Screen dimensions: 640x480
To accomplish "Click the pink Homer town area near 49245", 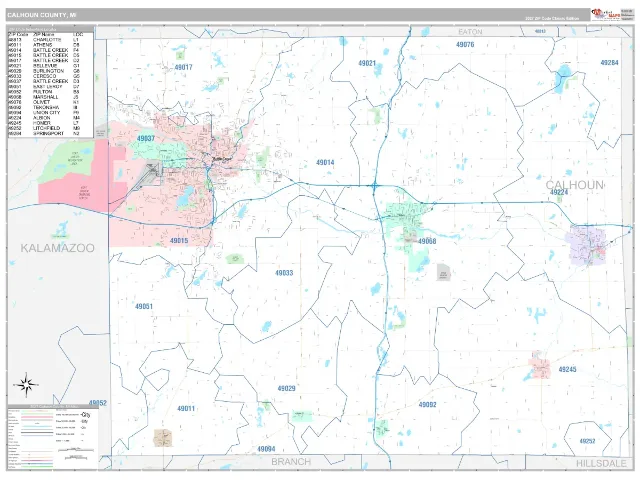I will (x=540, y=367).
